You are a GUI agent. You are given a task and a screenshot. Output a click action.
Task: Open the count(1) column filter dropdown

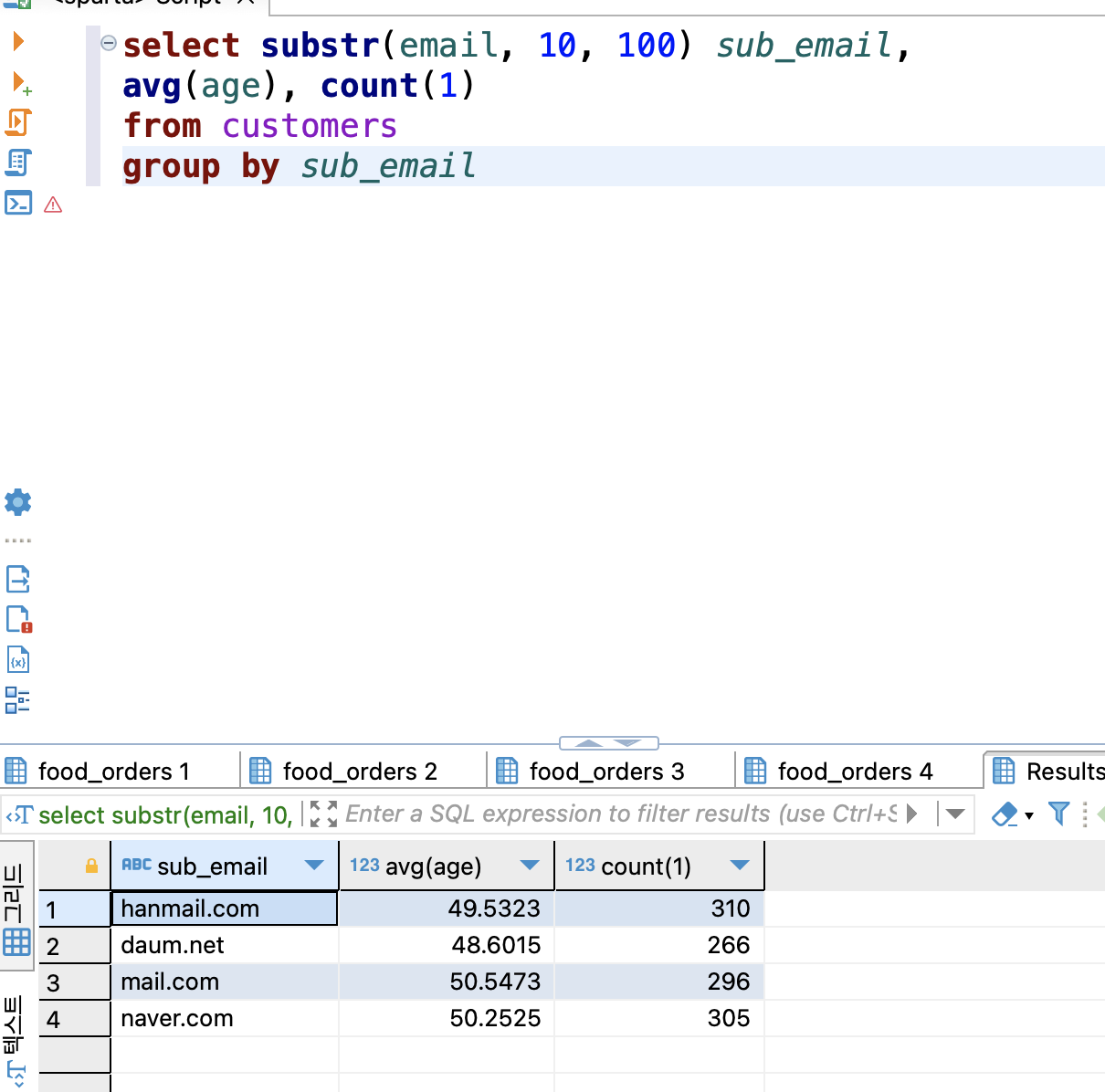[x=740, y=865]
